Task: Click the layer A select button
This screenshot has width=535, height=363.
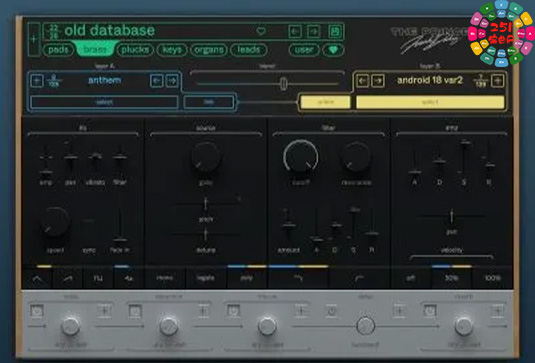Action: [104, 102]
